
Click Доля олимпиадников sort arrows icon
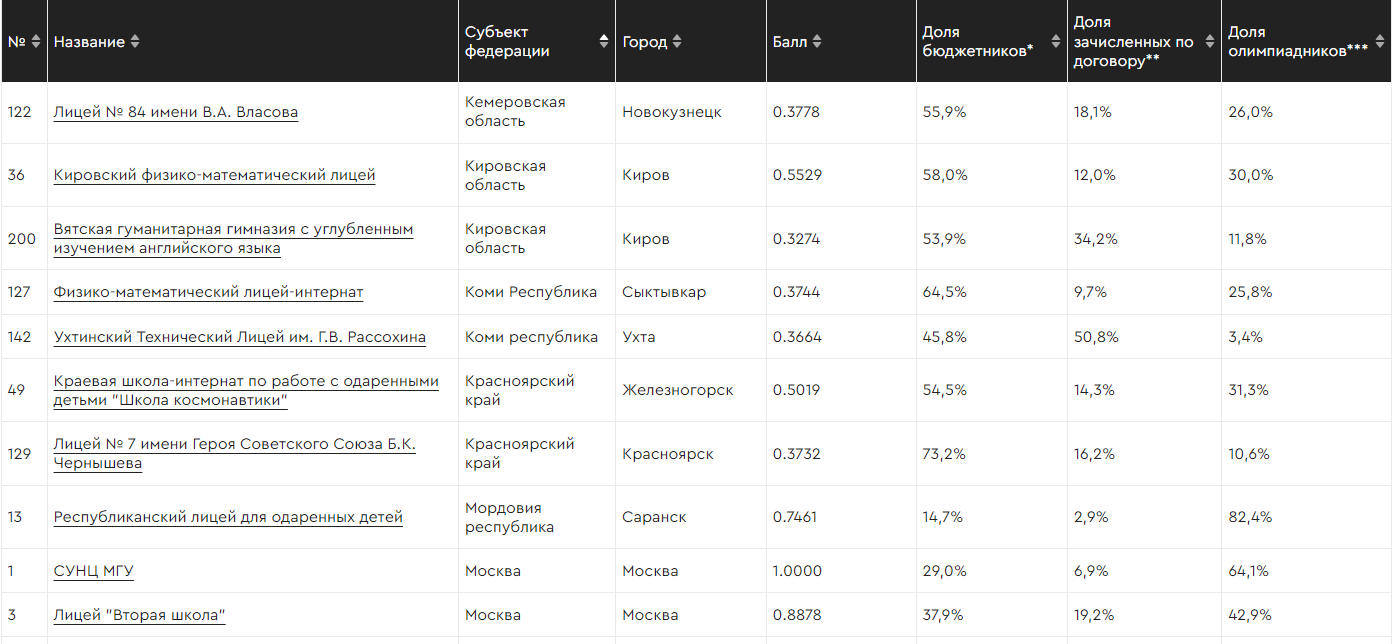click(x=1379, y=42)
